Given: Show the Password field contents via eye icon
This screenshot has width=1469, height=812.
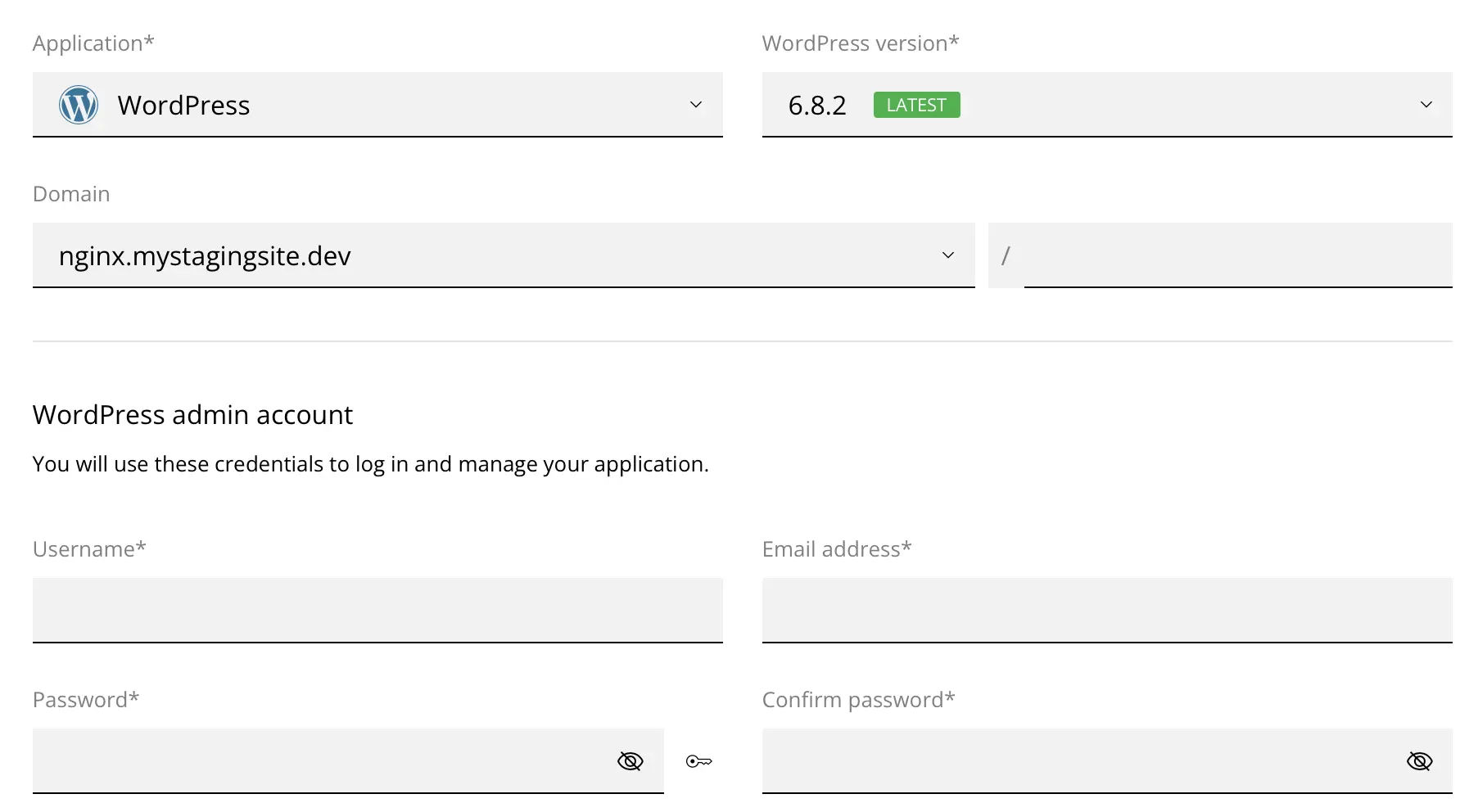Looking at the screenshot, I should tap(630, 761).
